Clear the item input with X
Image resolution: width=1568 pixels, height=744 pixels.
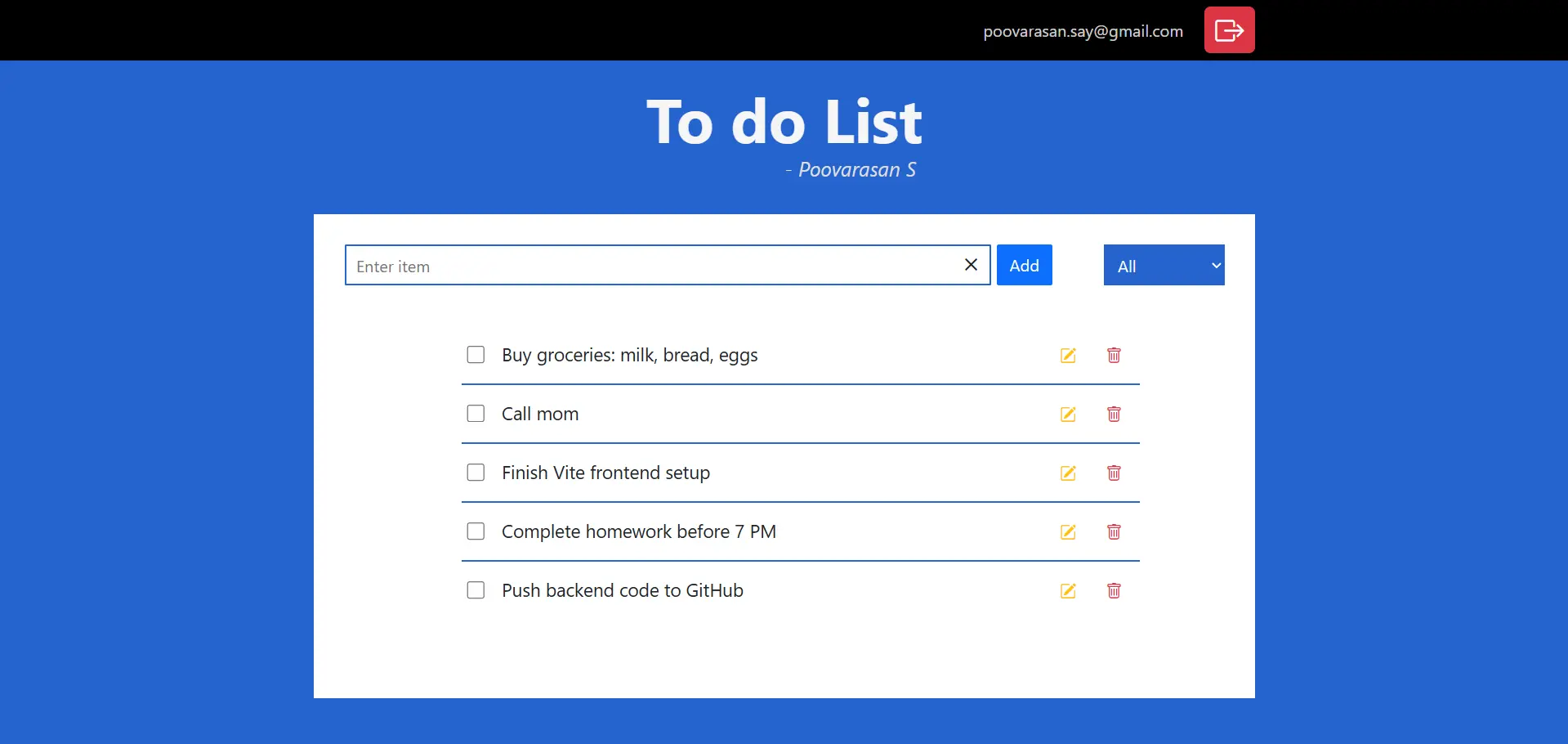(971, 265)
